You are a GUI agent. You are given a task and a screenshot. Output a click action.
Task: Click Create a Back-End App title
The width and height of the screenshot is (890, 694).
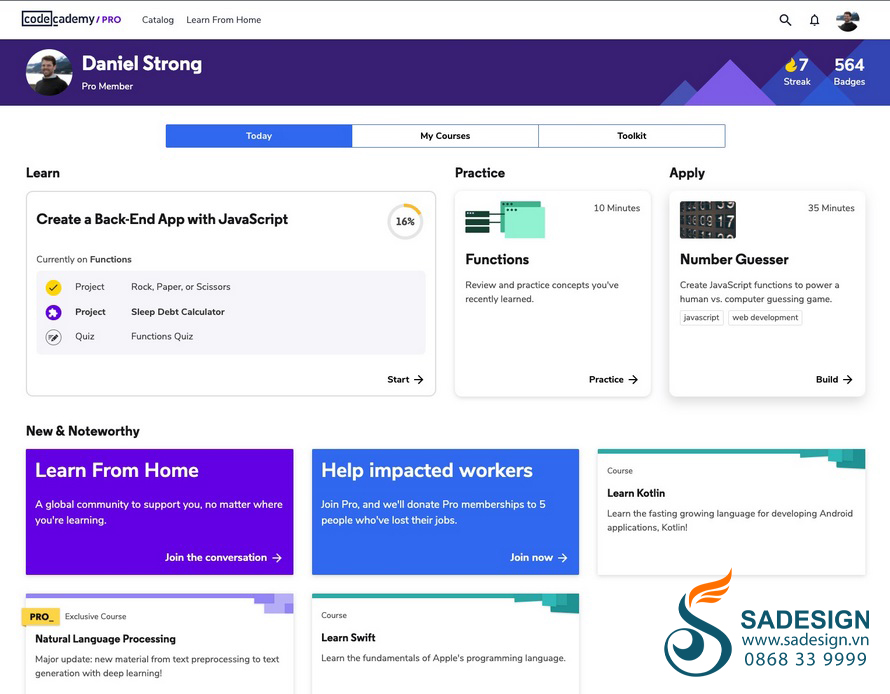[162, 220]
